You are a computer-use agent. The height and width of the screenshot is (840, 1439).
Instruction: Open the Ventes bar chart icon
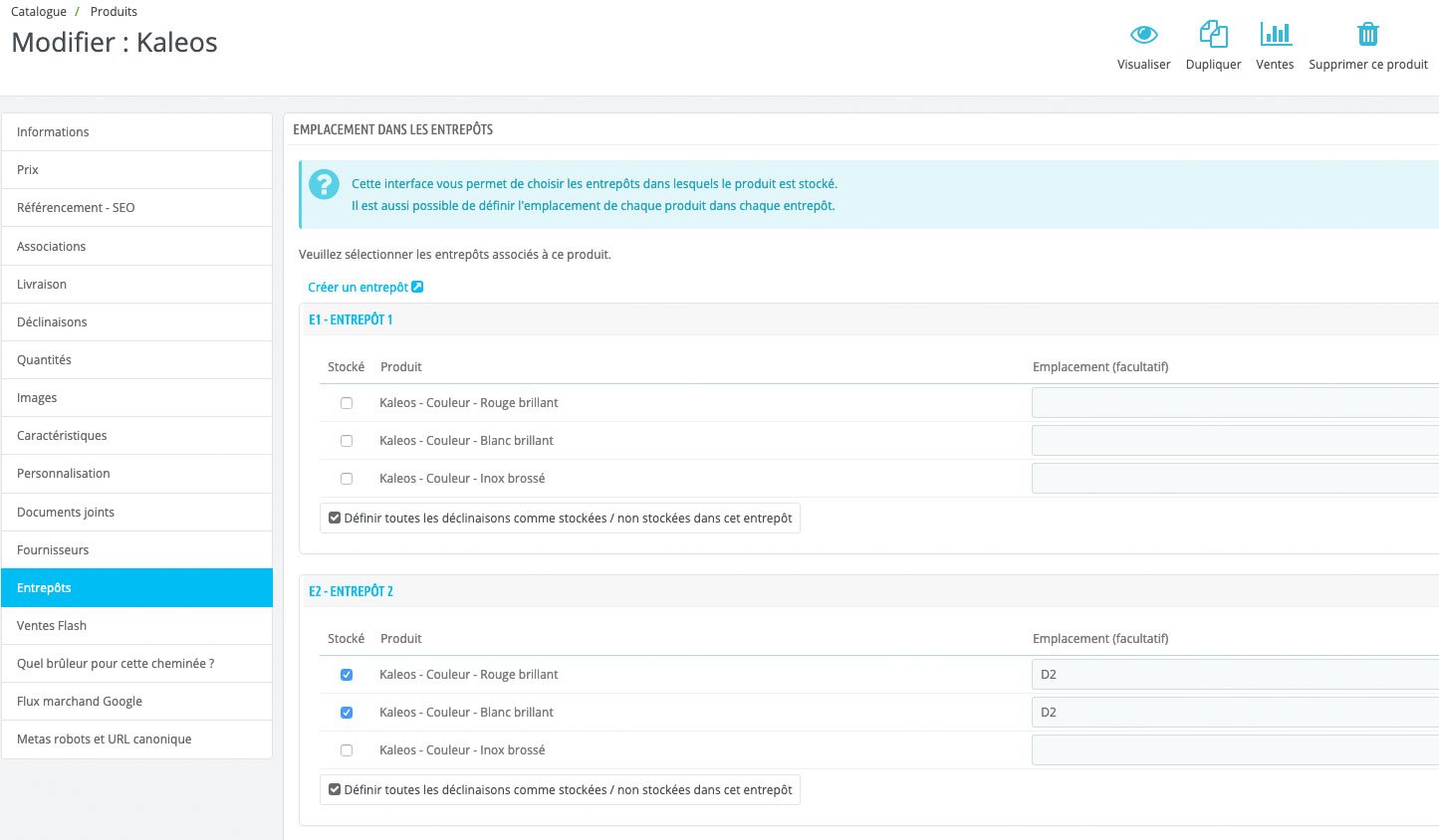1275,34
